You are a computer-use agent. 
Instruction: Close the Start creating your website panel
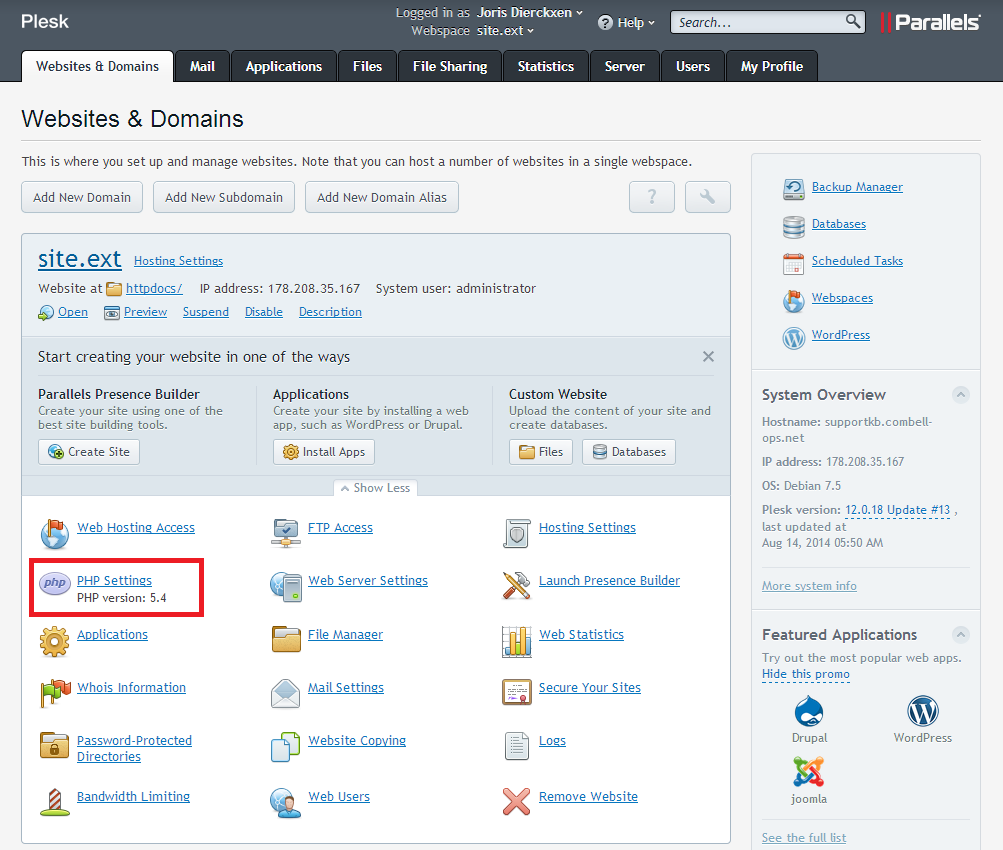tap(708, 357)
